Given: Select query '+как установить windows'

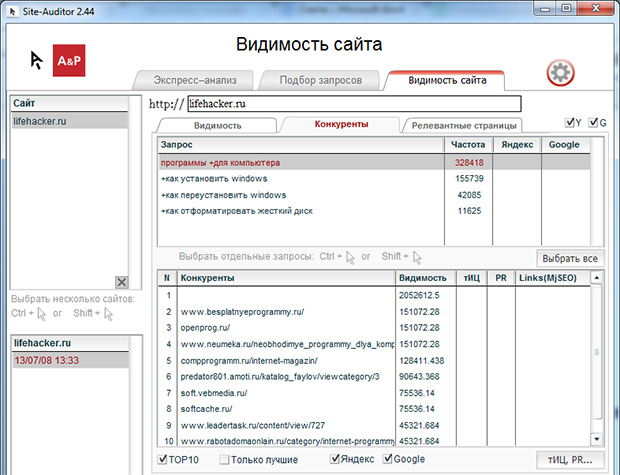Looking at the screenshot, I should pos(374,179).
